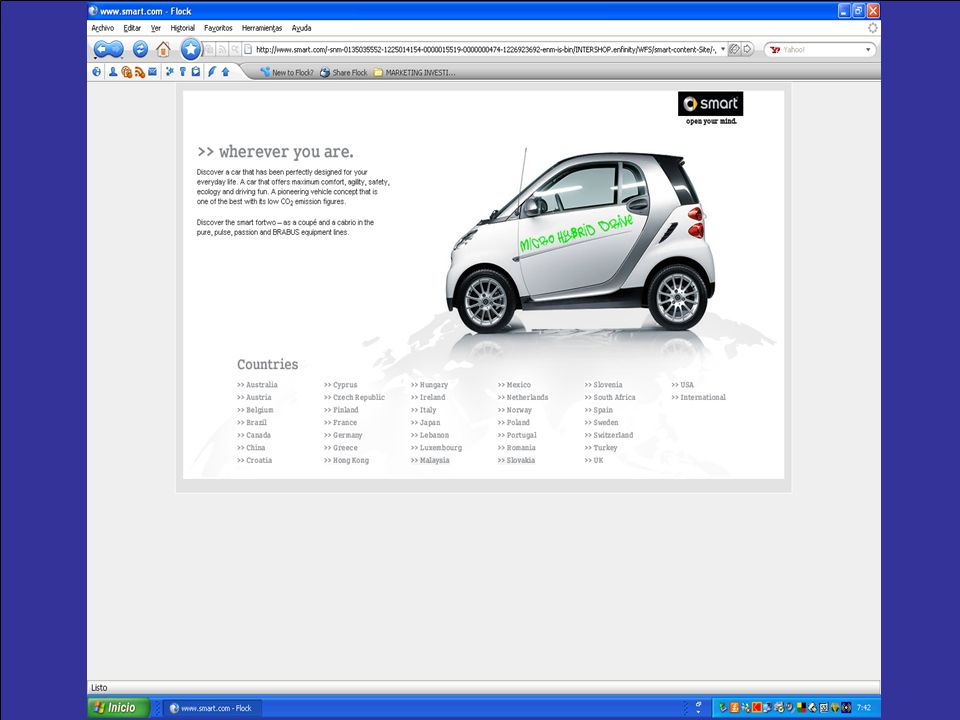Open the address bar history dropdown arrow

point(723,49)
